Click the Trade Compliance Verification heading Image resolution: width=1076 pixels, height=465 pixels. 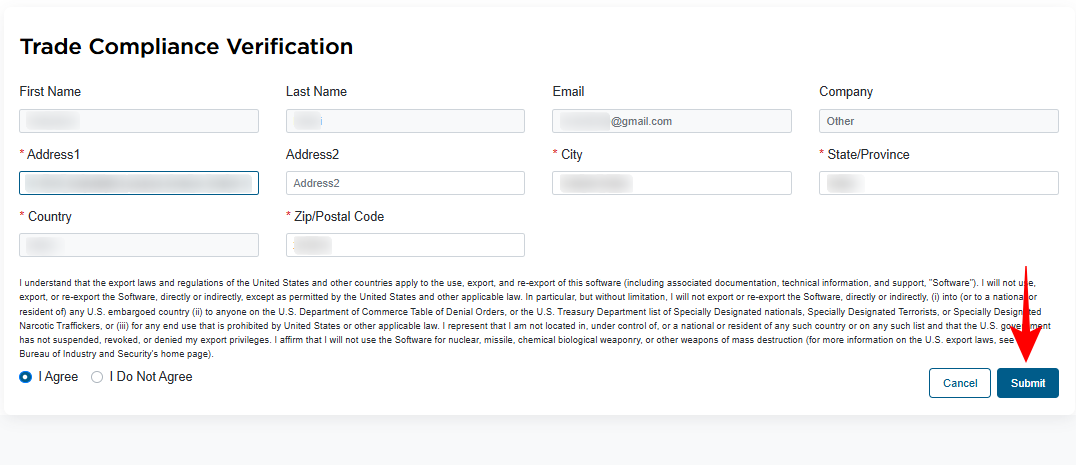[186, 47]
